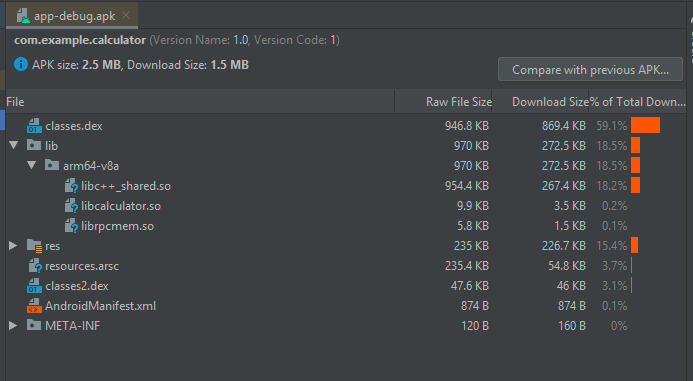Expand the res folder

click(13, 246)
